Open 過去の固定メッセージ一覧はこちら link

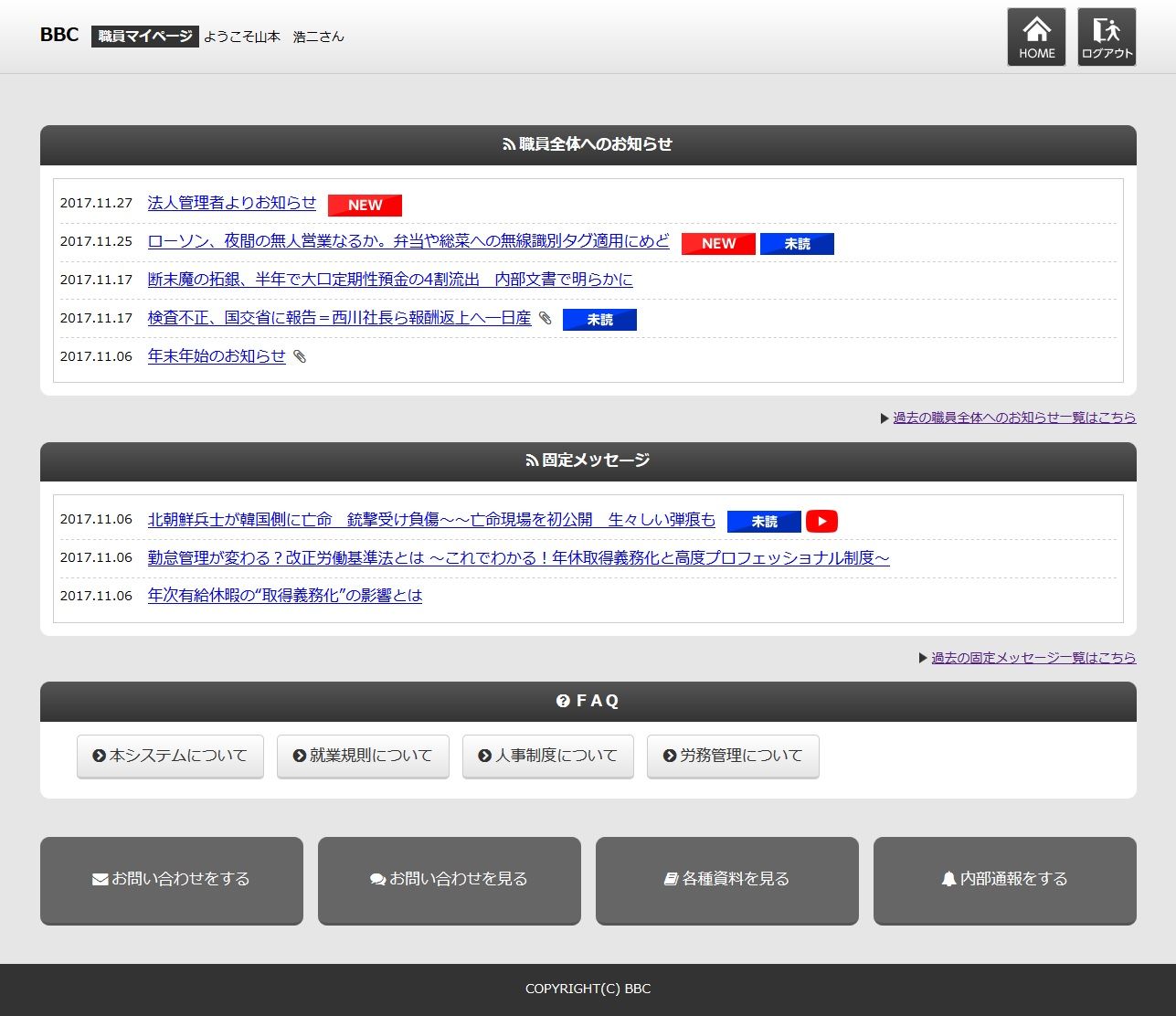(x=1033, y=658)
